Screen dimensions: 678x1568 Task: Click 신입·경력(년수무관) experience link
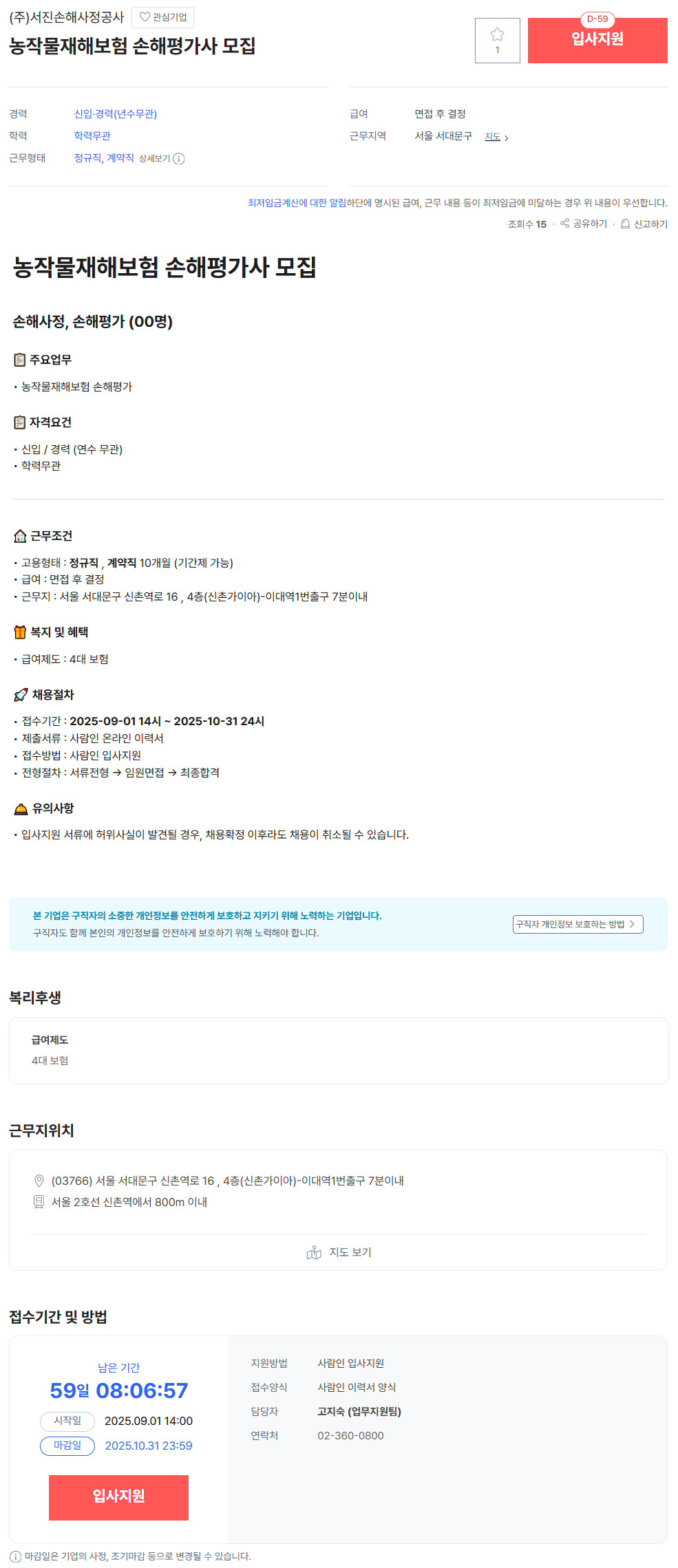(116, 114)
